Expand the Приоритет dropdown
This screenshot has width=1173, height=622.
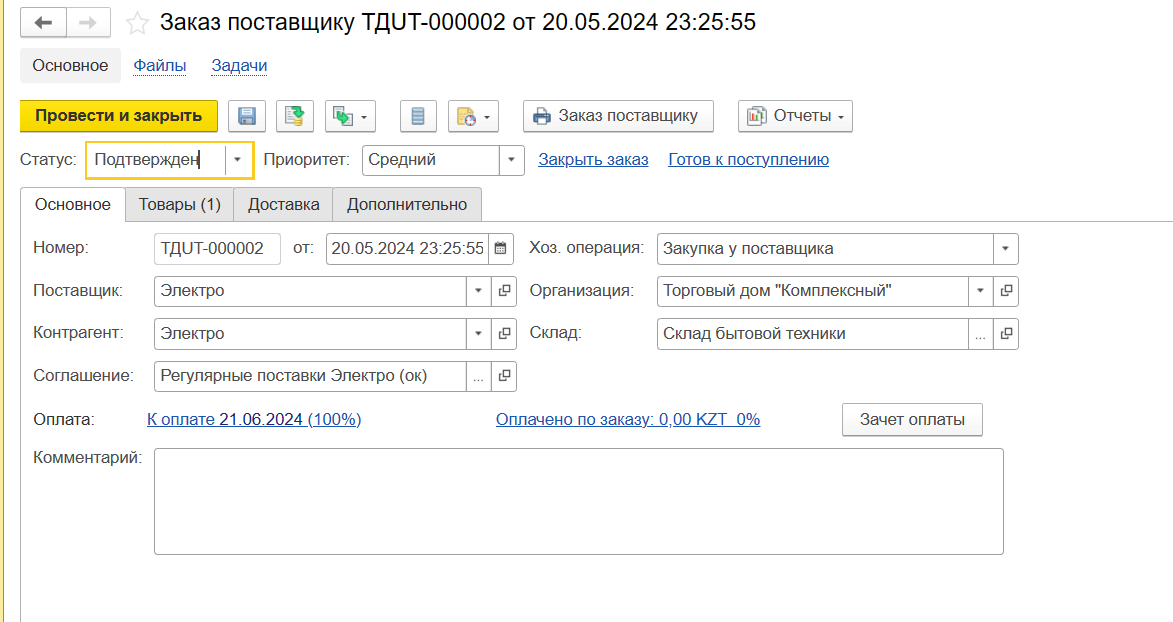(511, 160)
